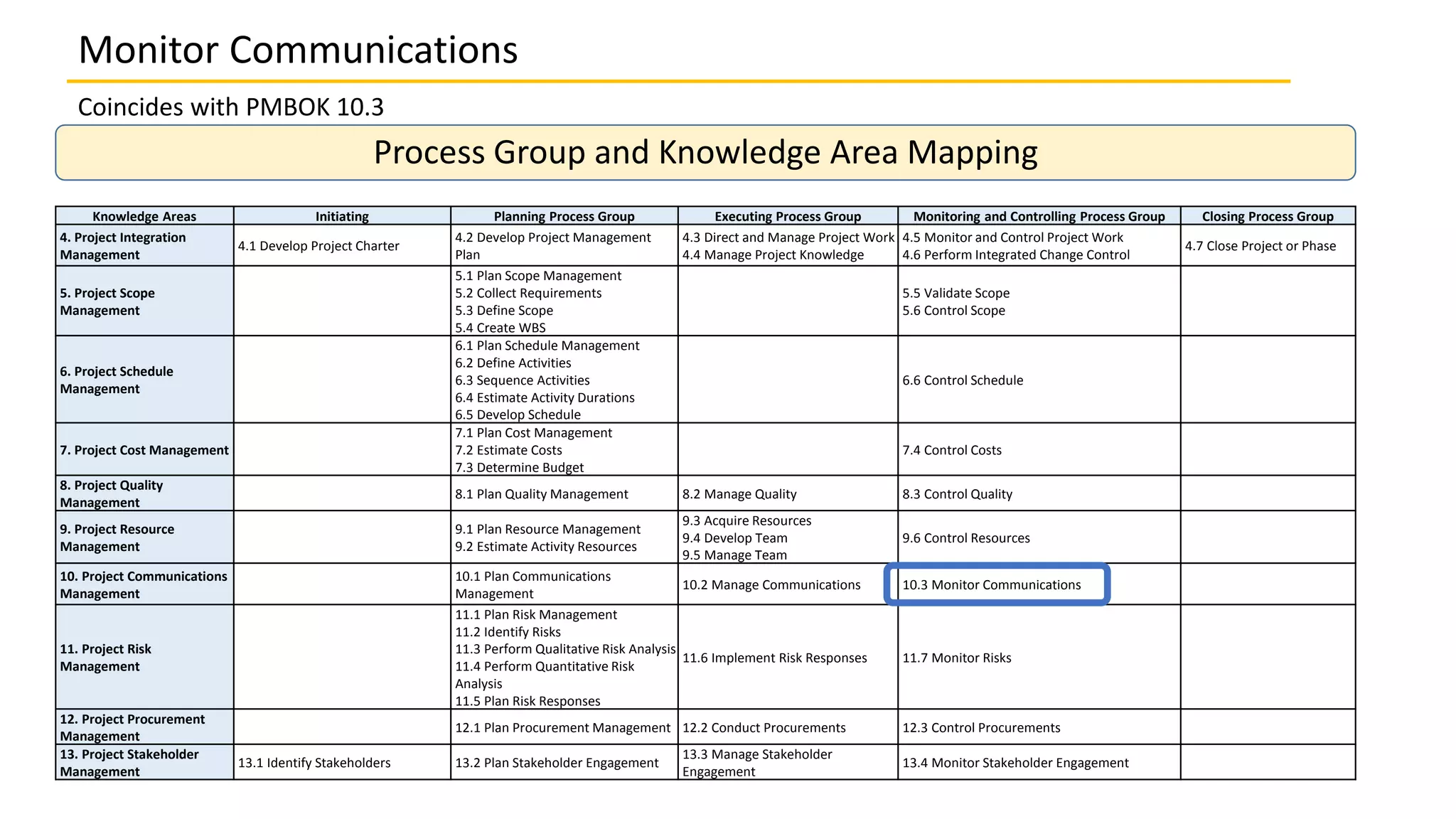Viewport: 1456px width, 819px height.
Task: Select 10.2 Manage Communications cell
Action: click(x=771, y=584)
